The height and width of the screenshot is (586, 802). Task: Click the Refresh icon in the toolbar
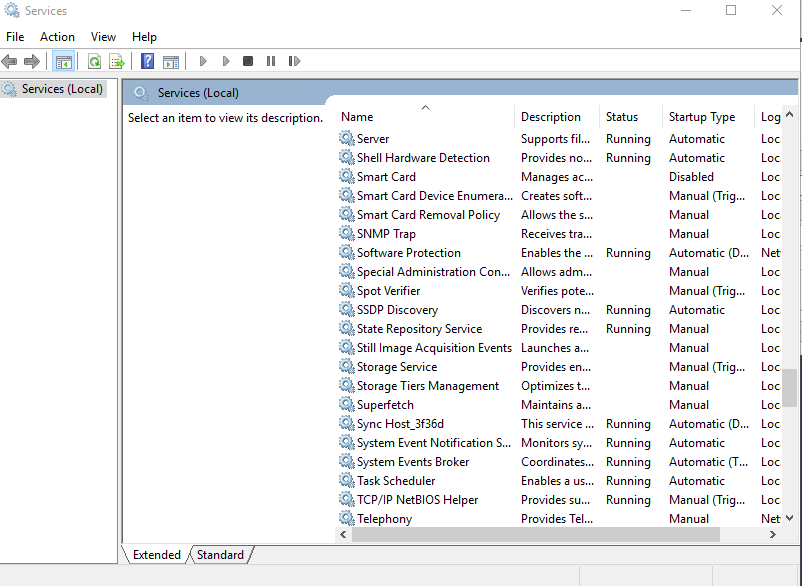click(x=95, y=61)
